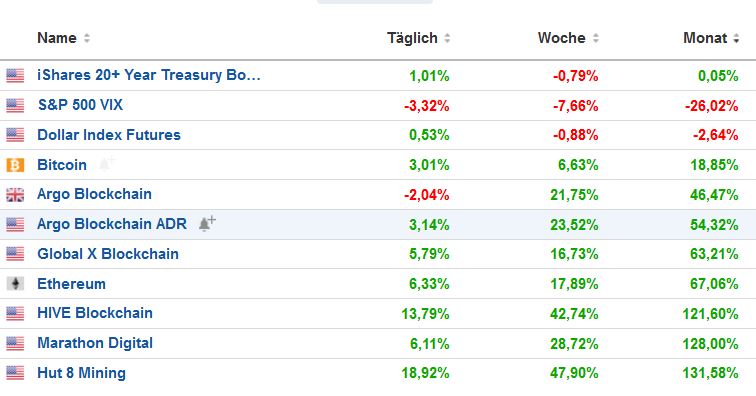Add alert bell for Argo Blockchain ADR
The image size is (756, 396).
[x=207, y=224]
